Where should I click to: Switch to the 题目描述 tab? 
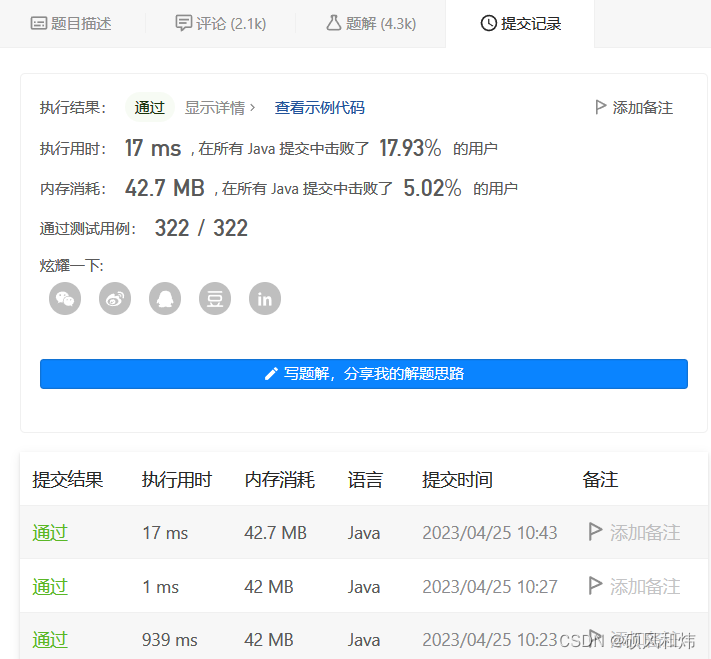click(x=71, y=23)
